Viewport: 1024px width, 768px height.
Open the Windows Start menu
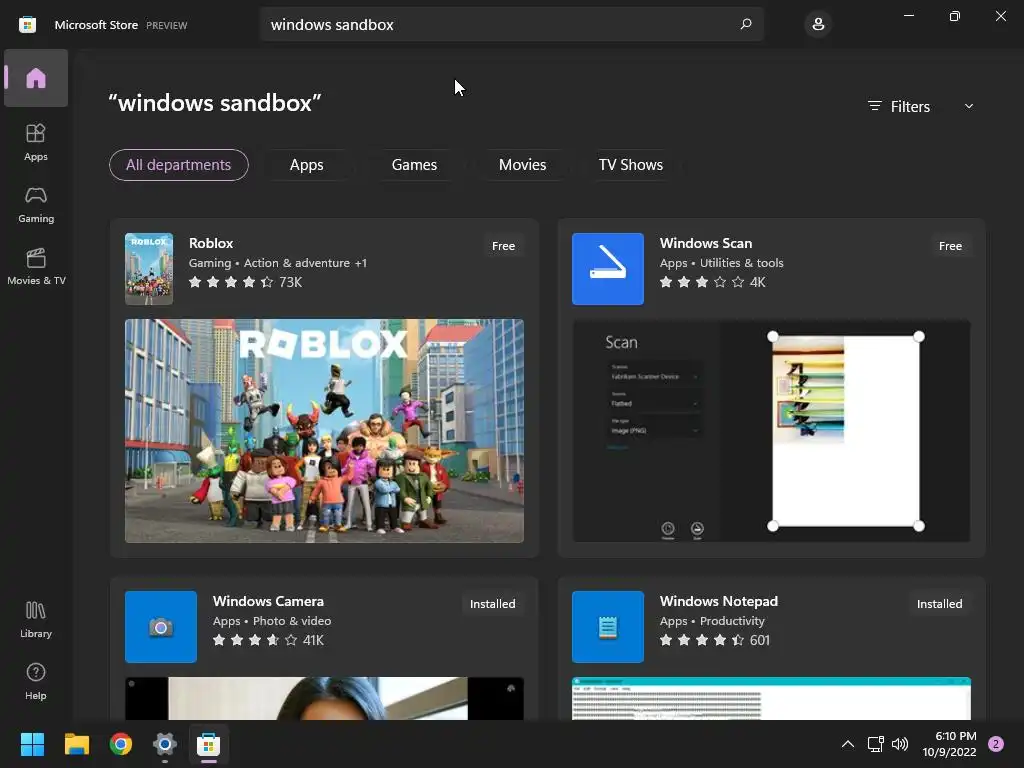coord(32,744)
